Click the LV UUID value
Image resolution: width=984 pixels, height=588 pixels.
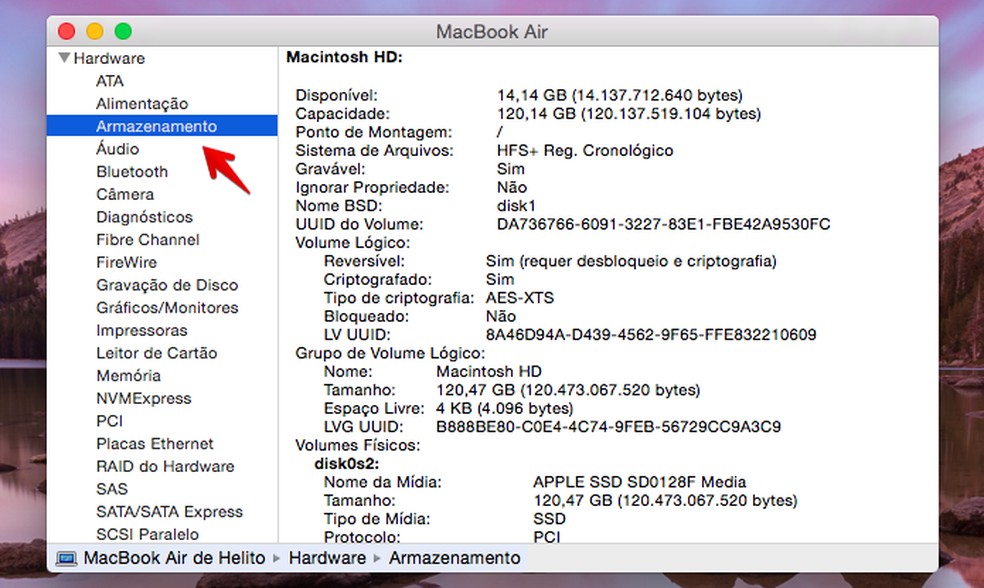pos(651,334)
